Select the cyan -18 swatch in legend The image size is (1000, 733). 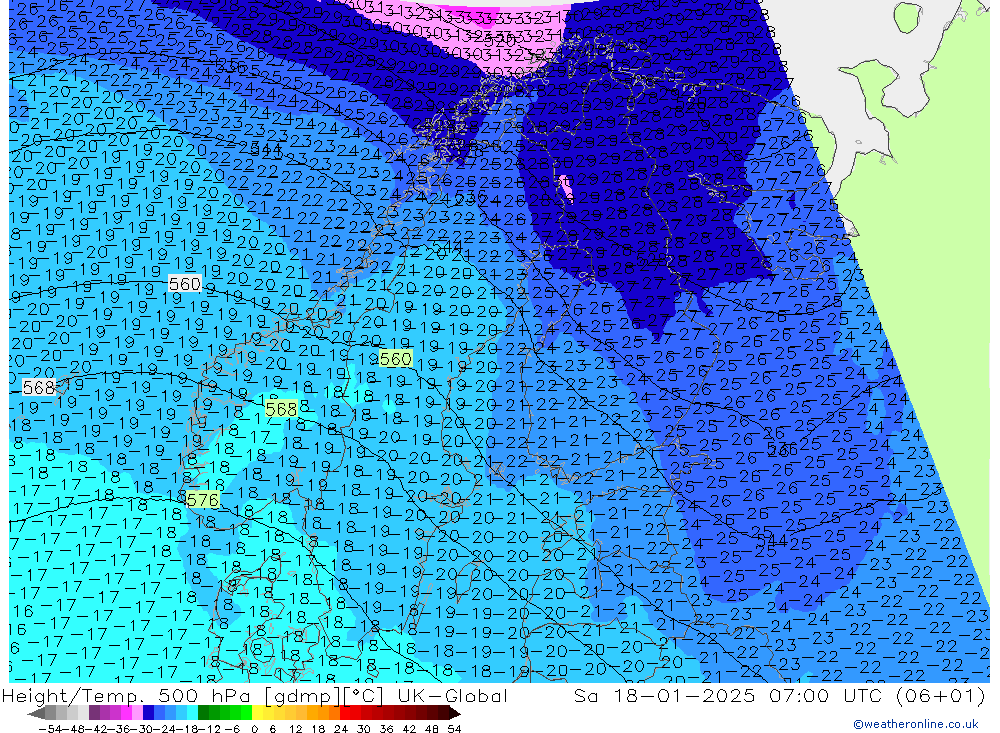tap(192, 713)
